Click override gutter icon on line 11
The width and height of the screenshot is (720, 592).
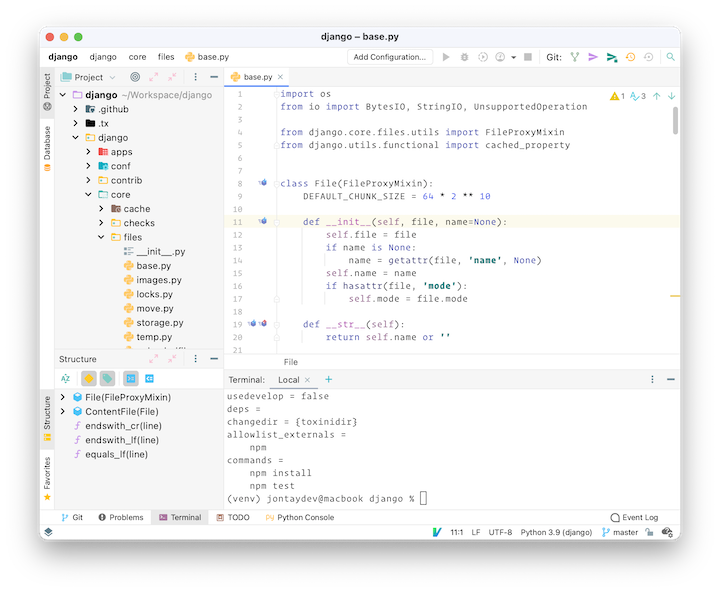click(263, 221)
